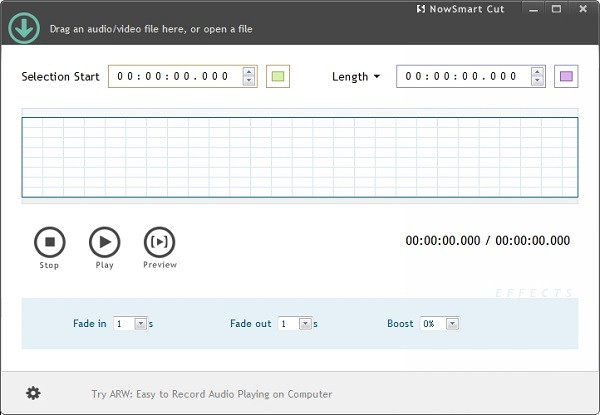Expand the Length mode dropdown
Image resolution: width=600 pixels, height=415 pixels.
point(356,77)
